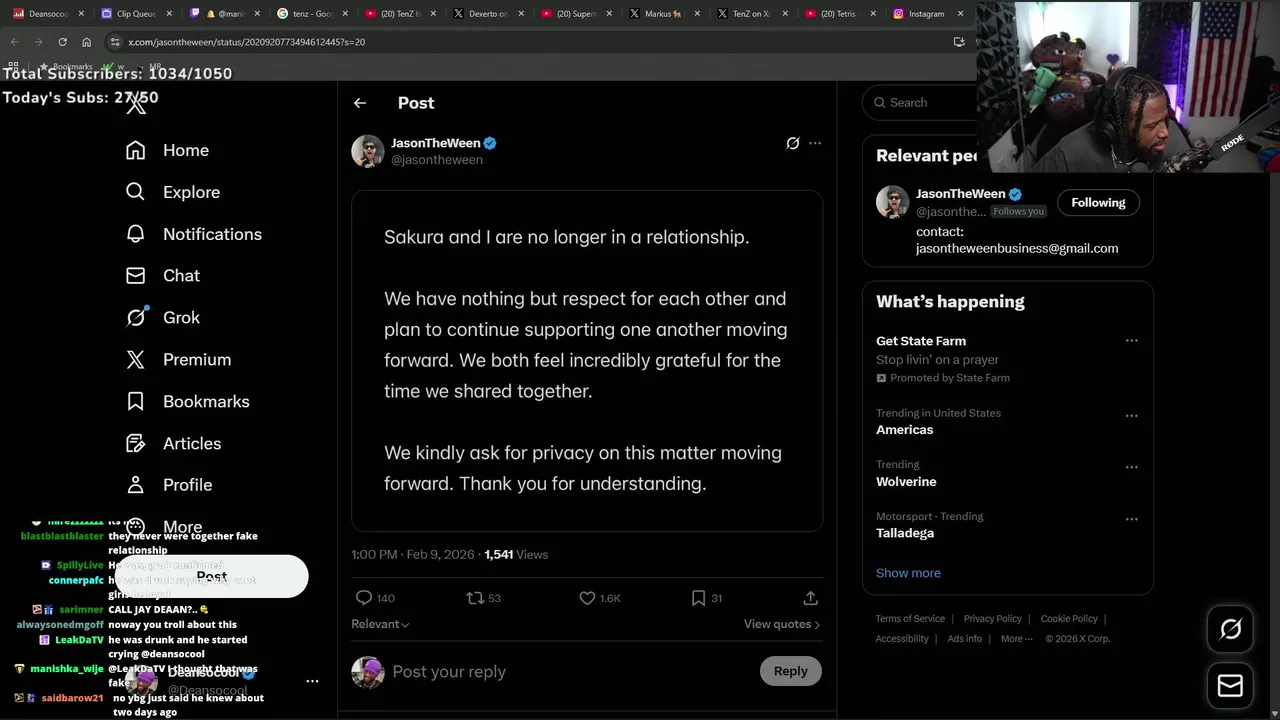Click the reply comment icon with 140

click(x=364, y=598)
